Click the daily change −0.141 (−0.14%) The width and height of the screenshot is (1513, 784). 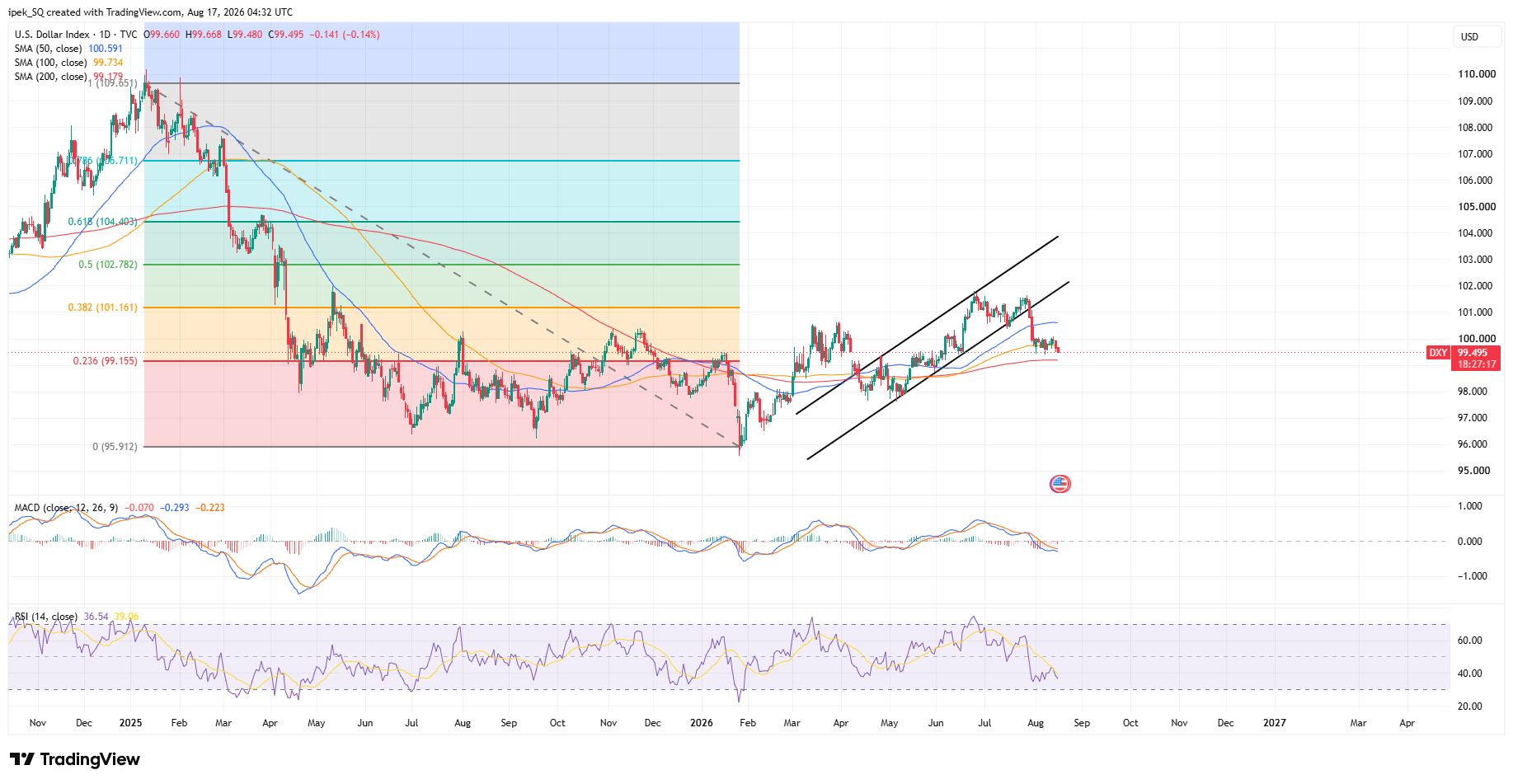pyautogui.click(x=345, y=35)
